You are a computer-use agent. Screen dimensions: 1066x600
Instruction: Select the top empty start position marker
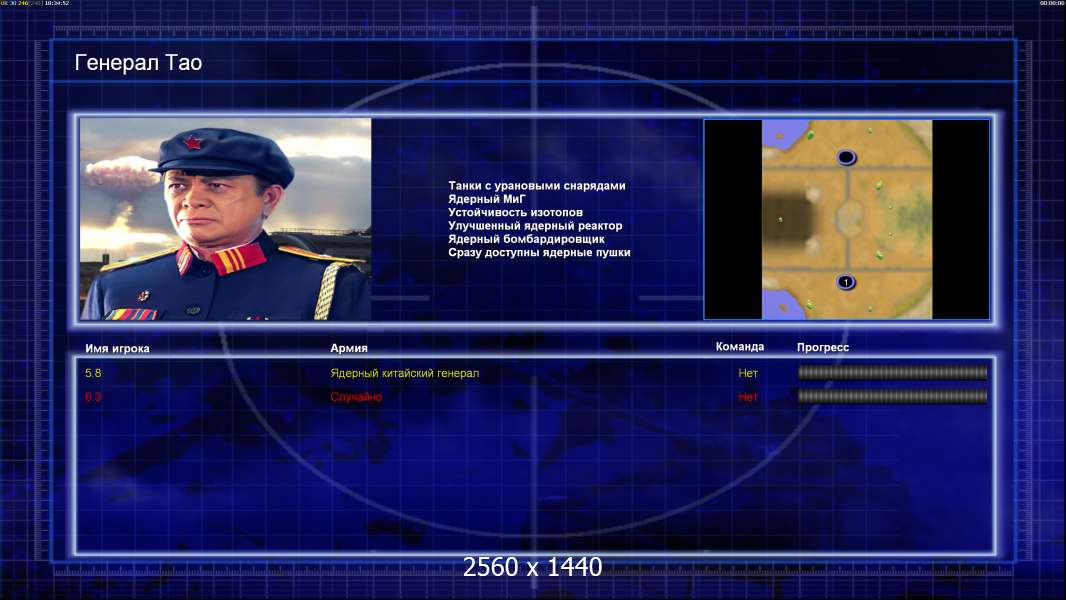(x=846, y=158)
